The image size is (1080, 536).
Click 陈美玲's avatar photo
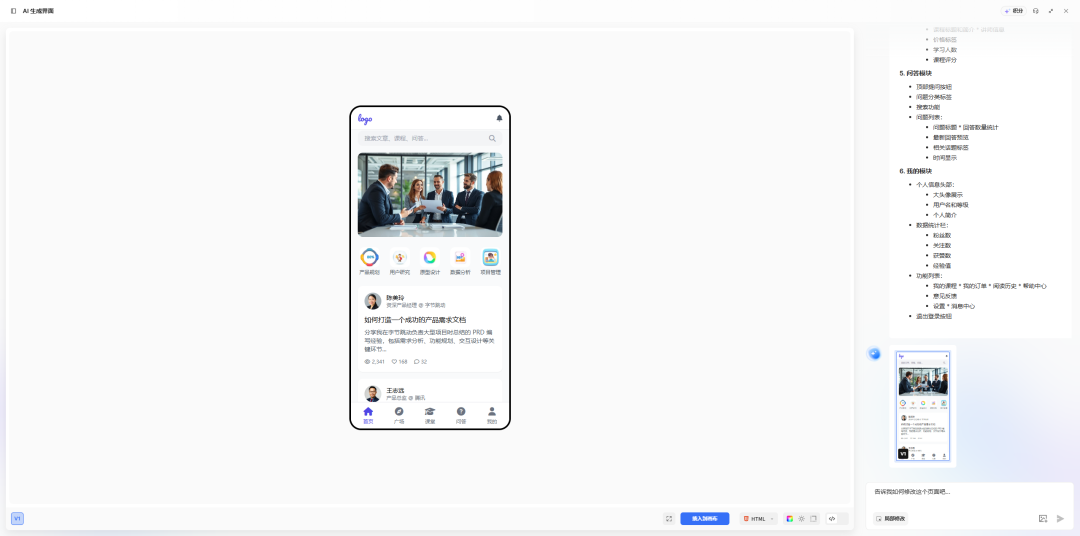[373, 301]
